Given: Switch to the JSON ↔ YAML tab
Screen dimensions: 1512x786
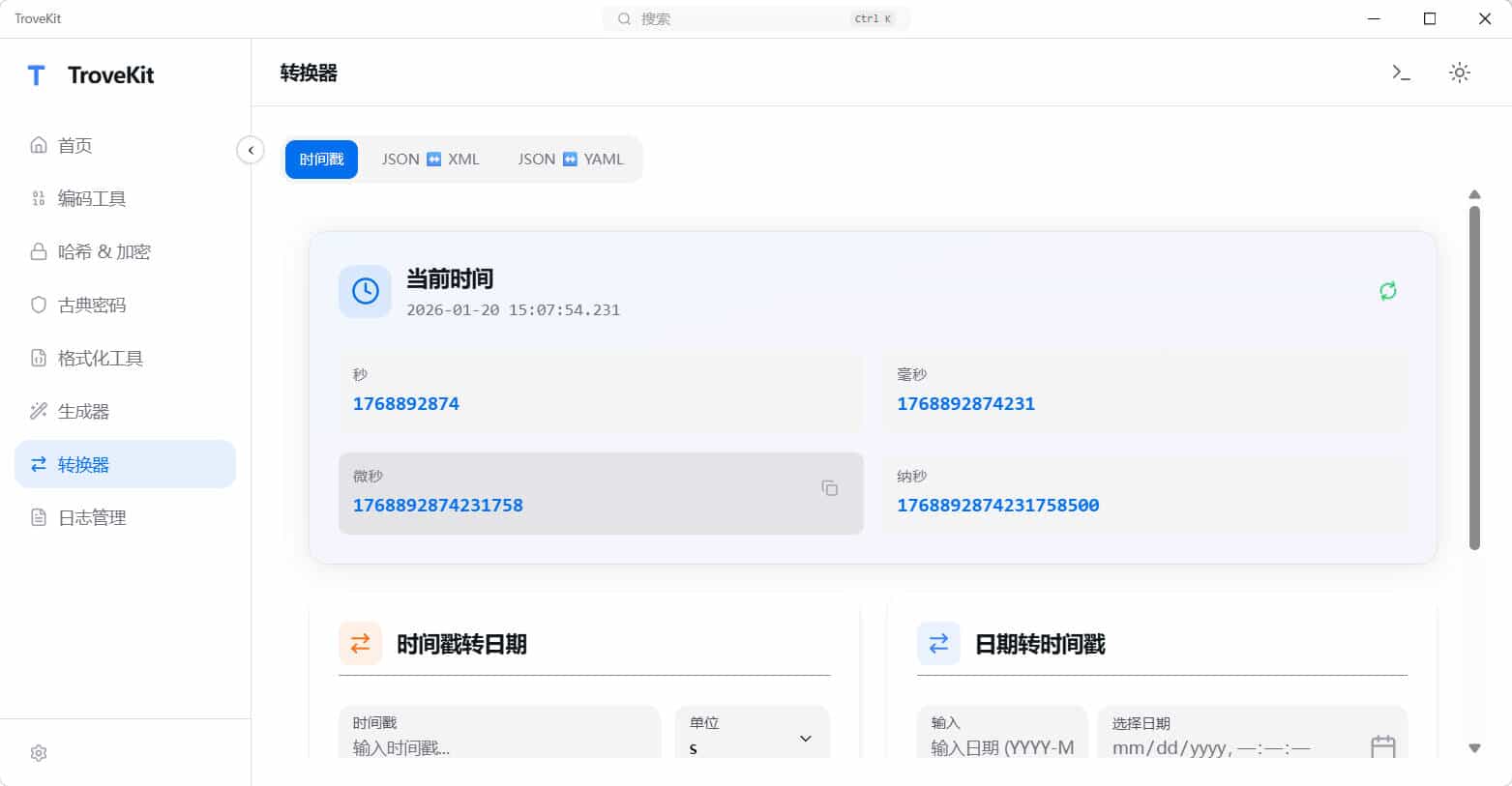Looking at the screenshot, I should (x=570, y=159).
